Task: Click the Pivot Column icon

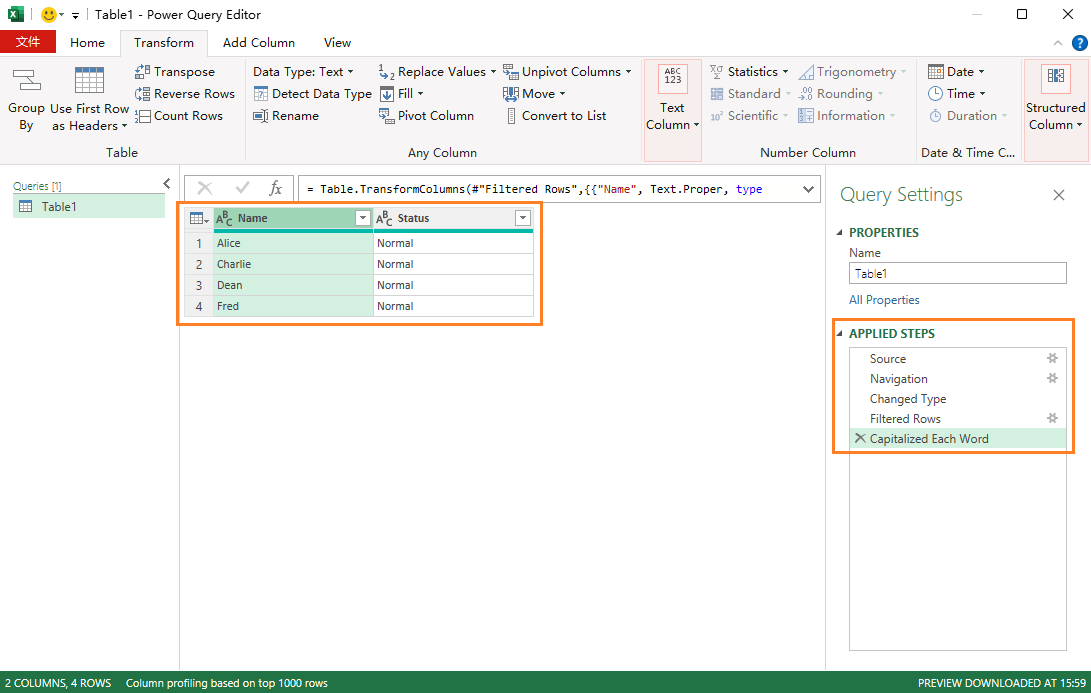Action: [387, 116]
